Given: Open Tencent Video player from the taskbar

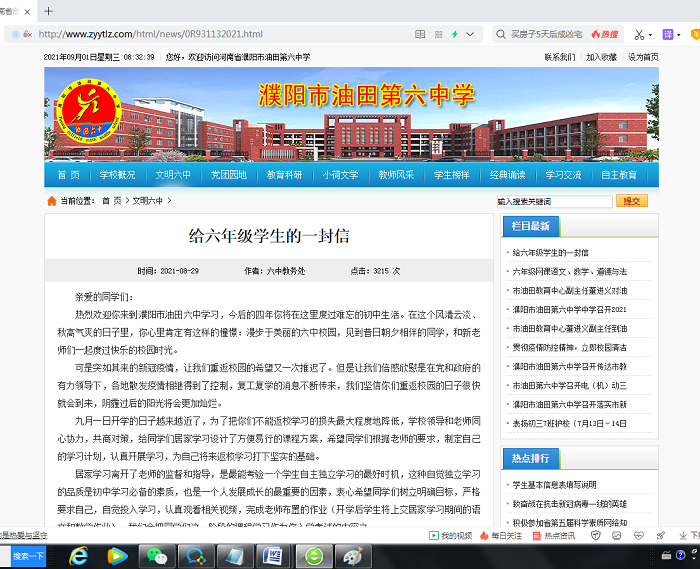Looking at the screenshot, I should point(117,556).
